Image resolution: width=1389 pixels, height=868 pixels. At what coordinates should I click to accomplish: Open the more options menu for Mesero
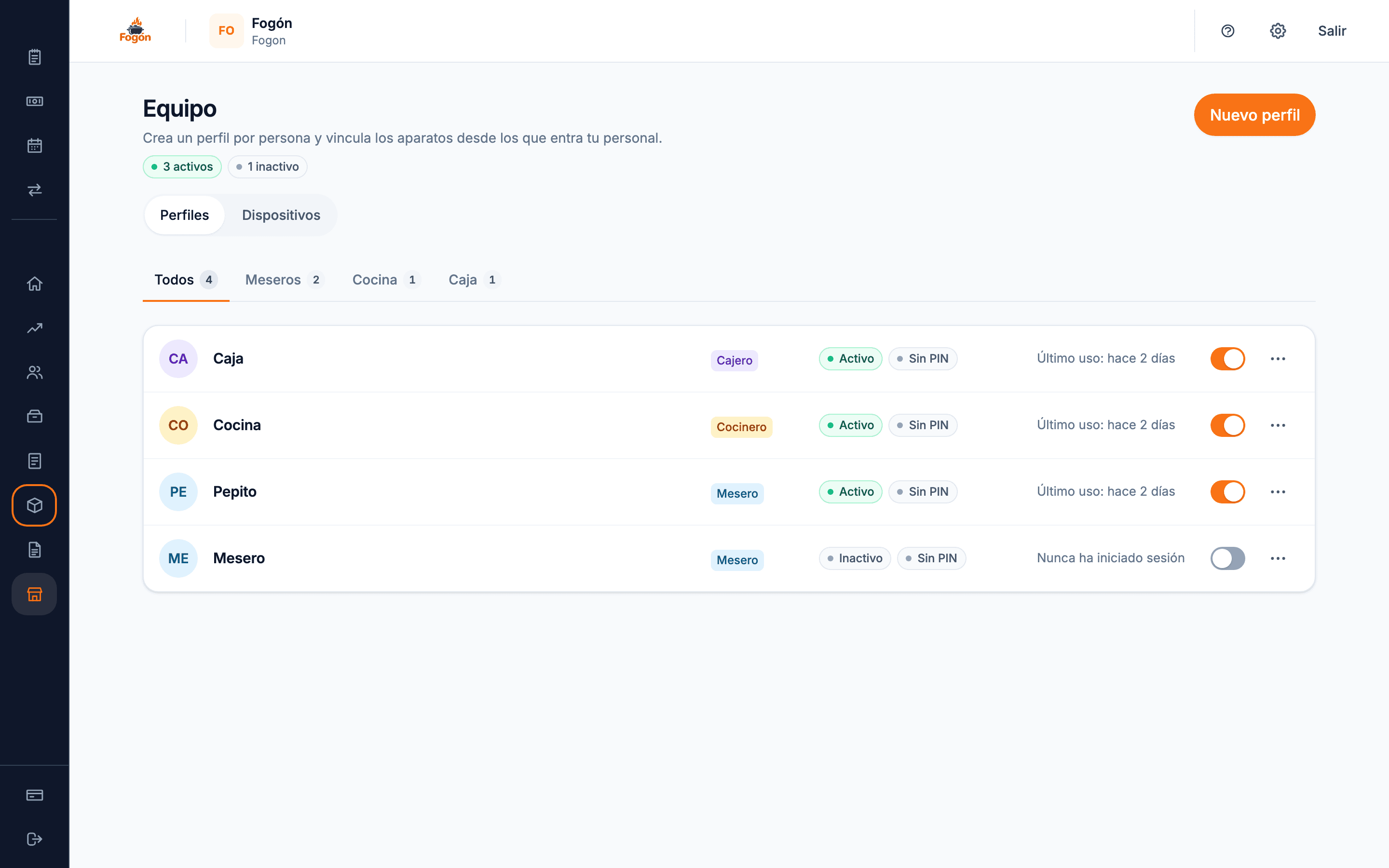point(1278,558)
